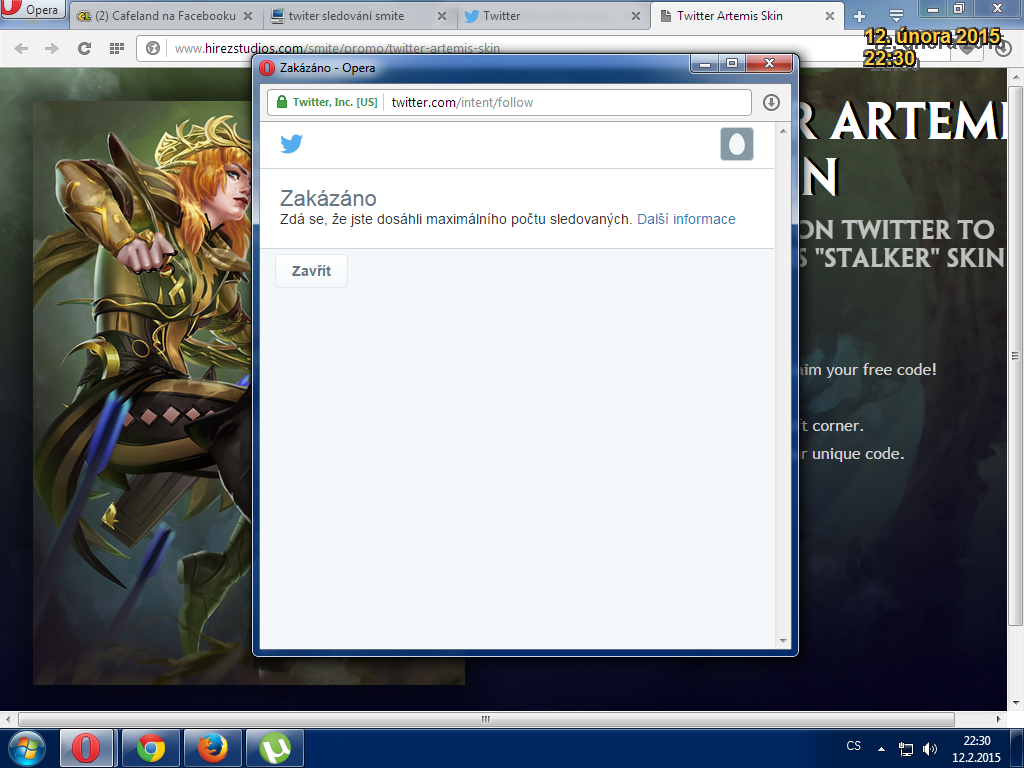
Task: Click the Twitter bird logo
Action: point(291,144)
